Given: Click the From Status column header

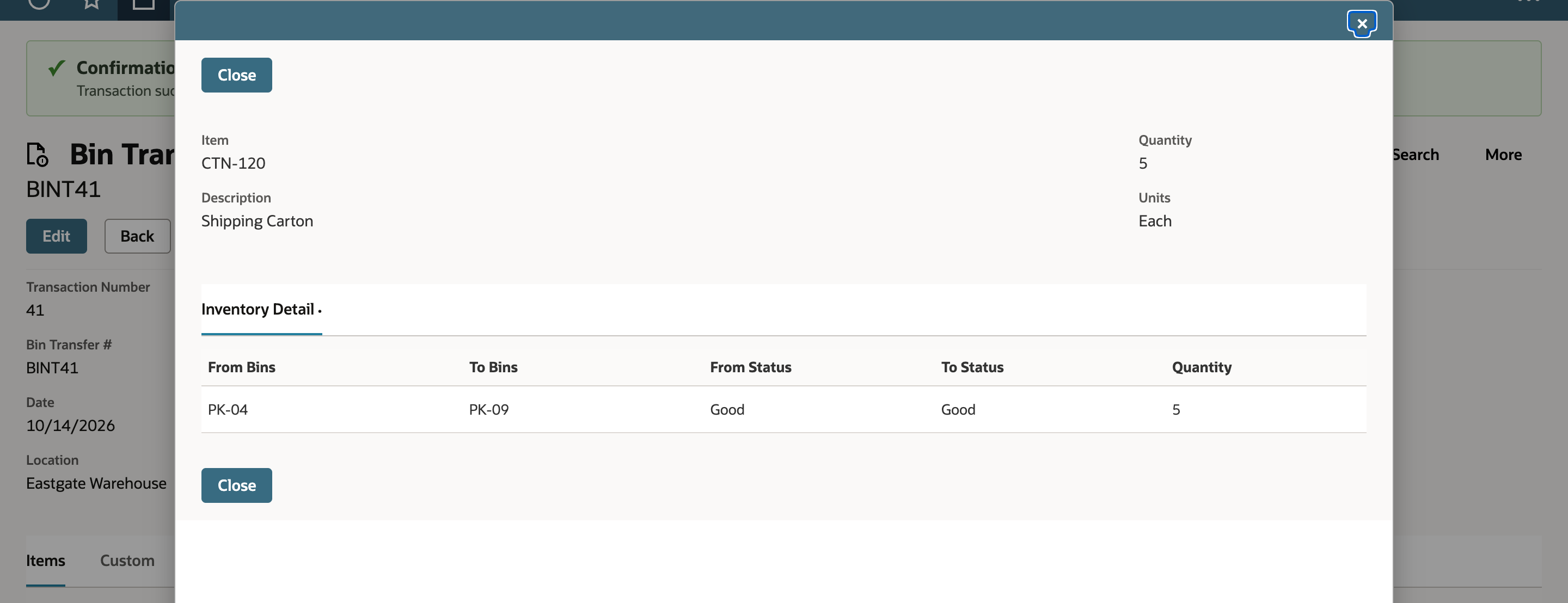Looking at the screenshot, I should click(x=751, y=367).
